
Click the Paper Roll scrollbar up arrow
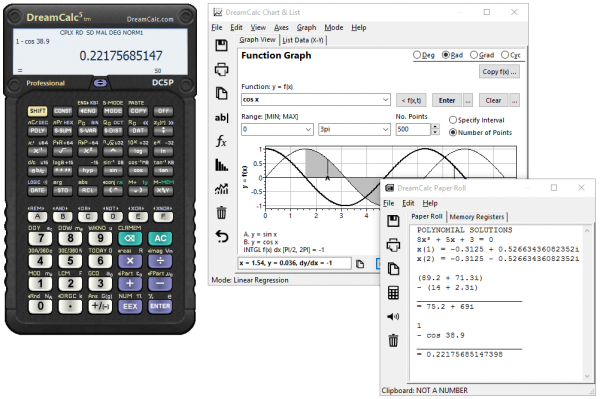click(x=587, y=231)
